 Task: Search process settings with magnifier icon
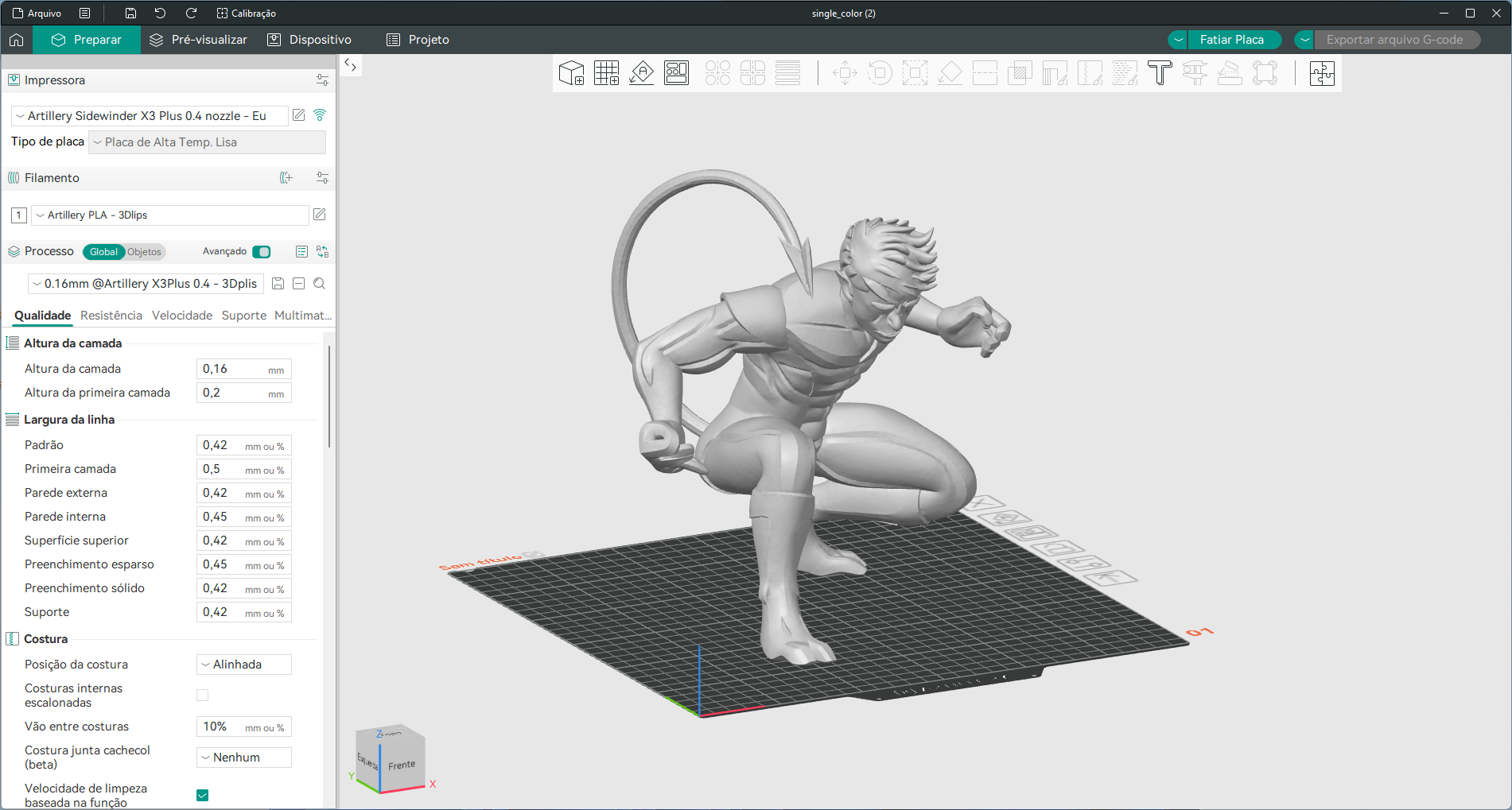[319, 284]
